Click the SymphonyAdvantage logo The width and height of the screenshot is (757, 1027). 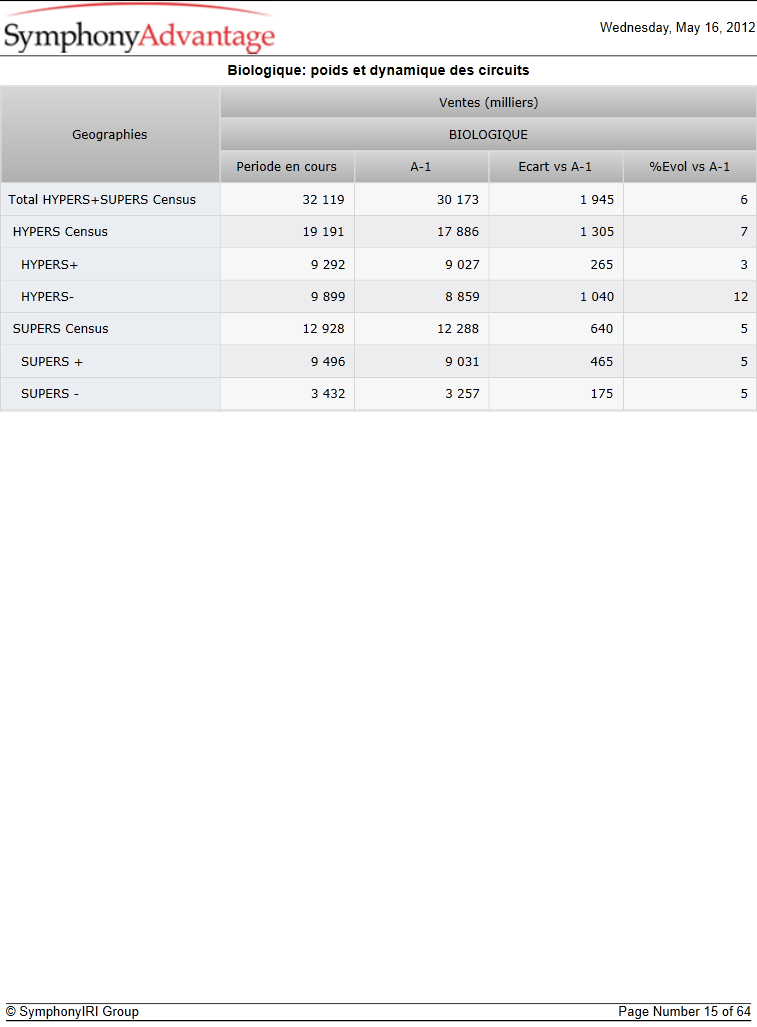139,30
